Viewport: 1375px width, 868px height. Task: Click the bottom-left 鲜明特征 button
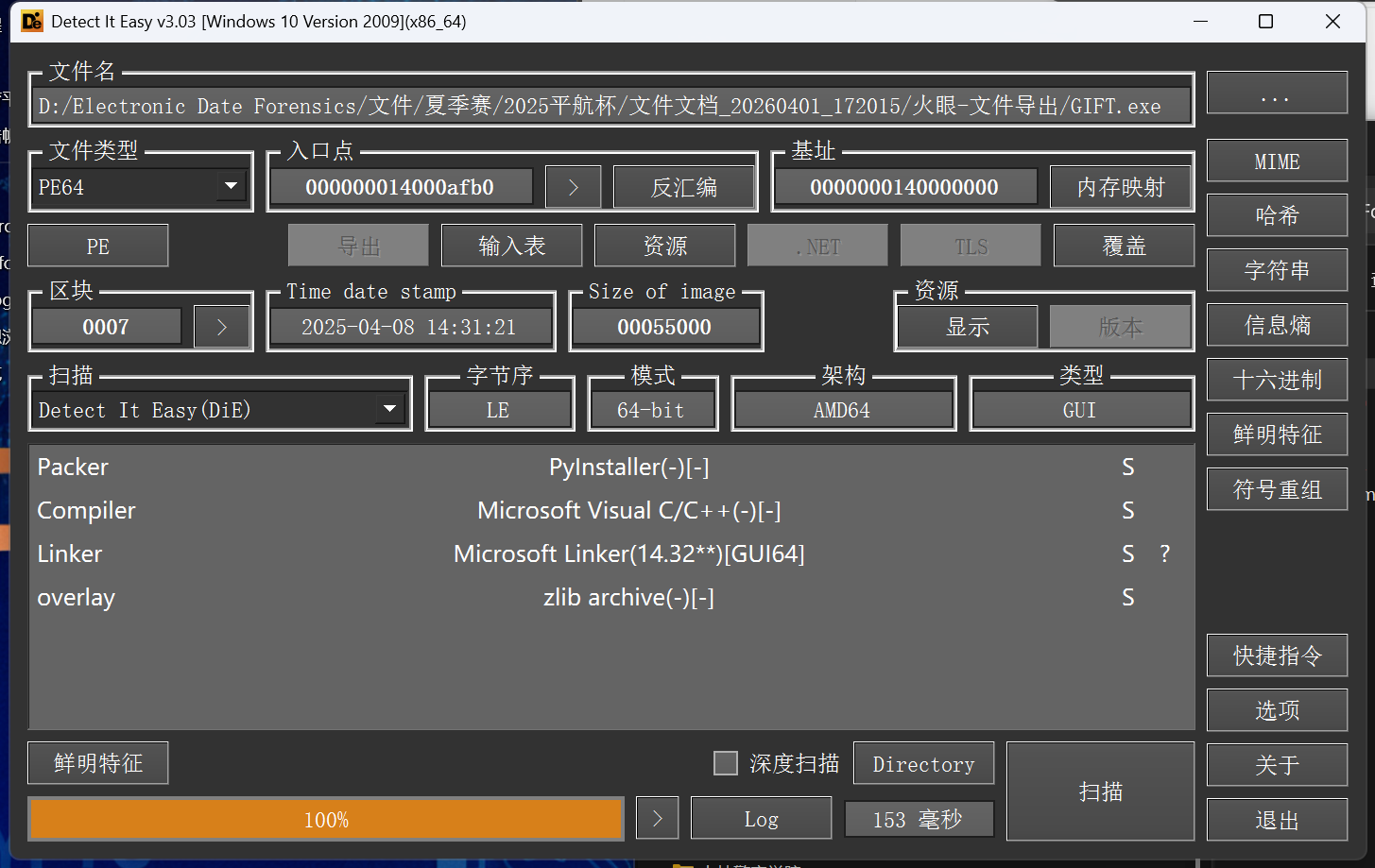click(98, 763)
